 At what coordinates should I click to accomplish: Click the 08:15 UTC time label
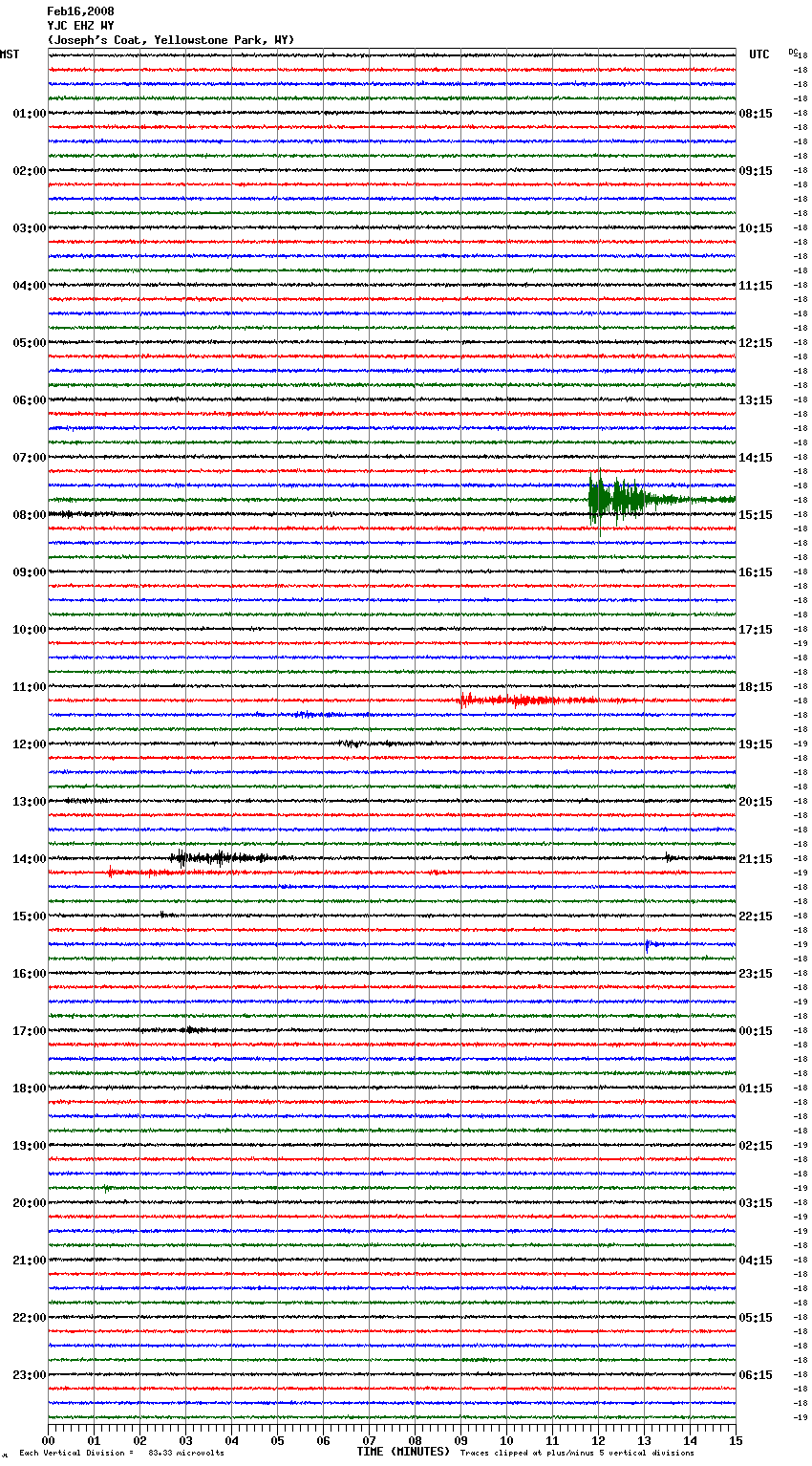click(x=756, y=114)
